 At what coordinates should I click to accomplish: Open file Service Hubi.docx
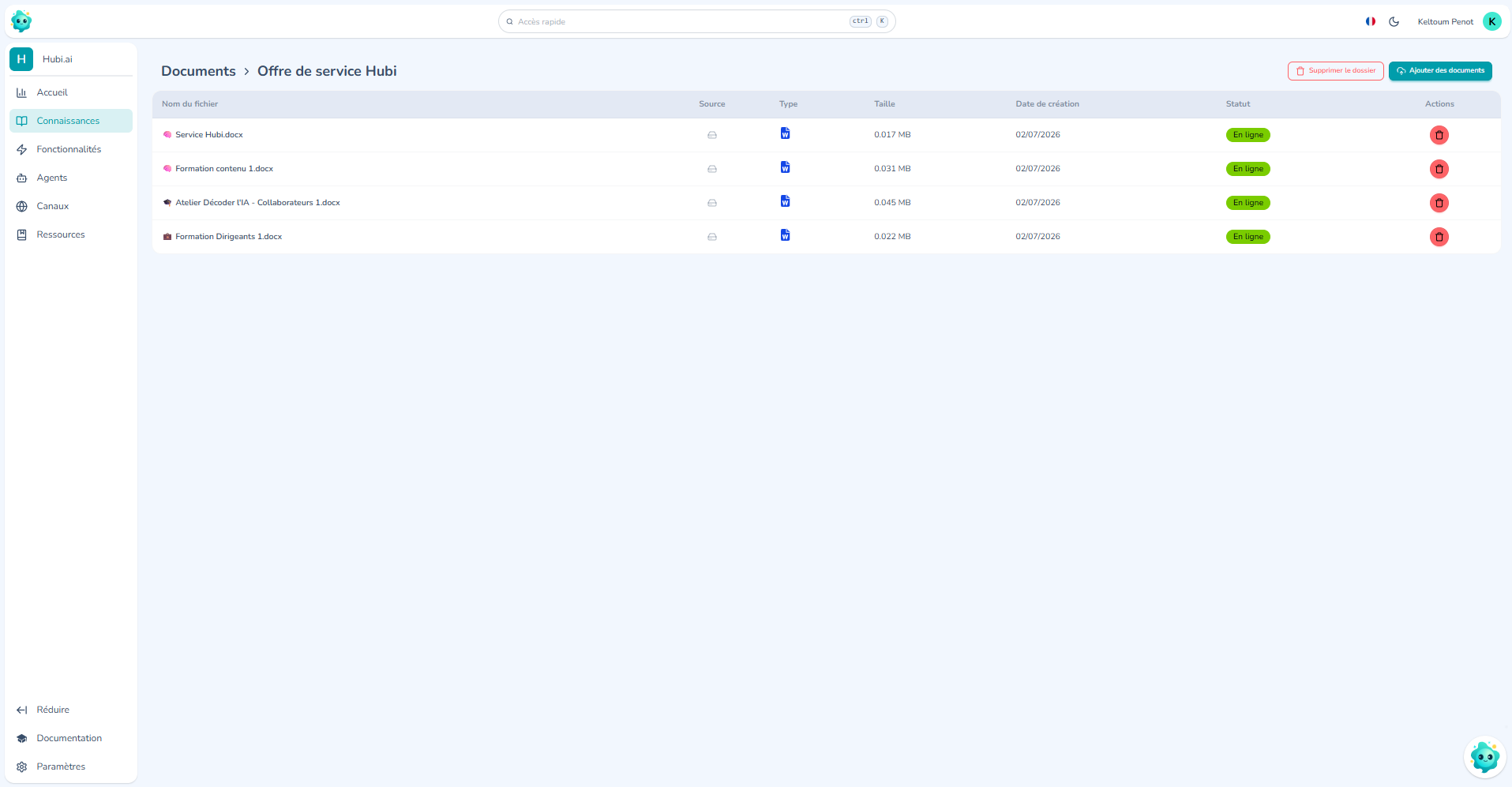[x=209, y=135]
